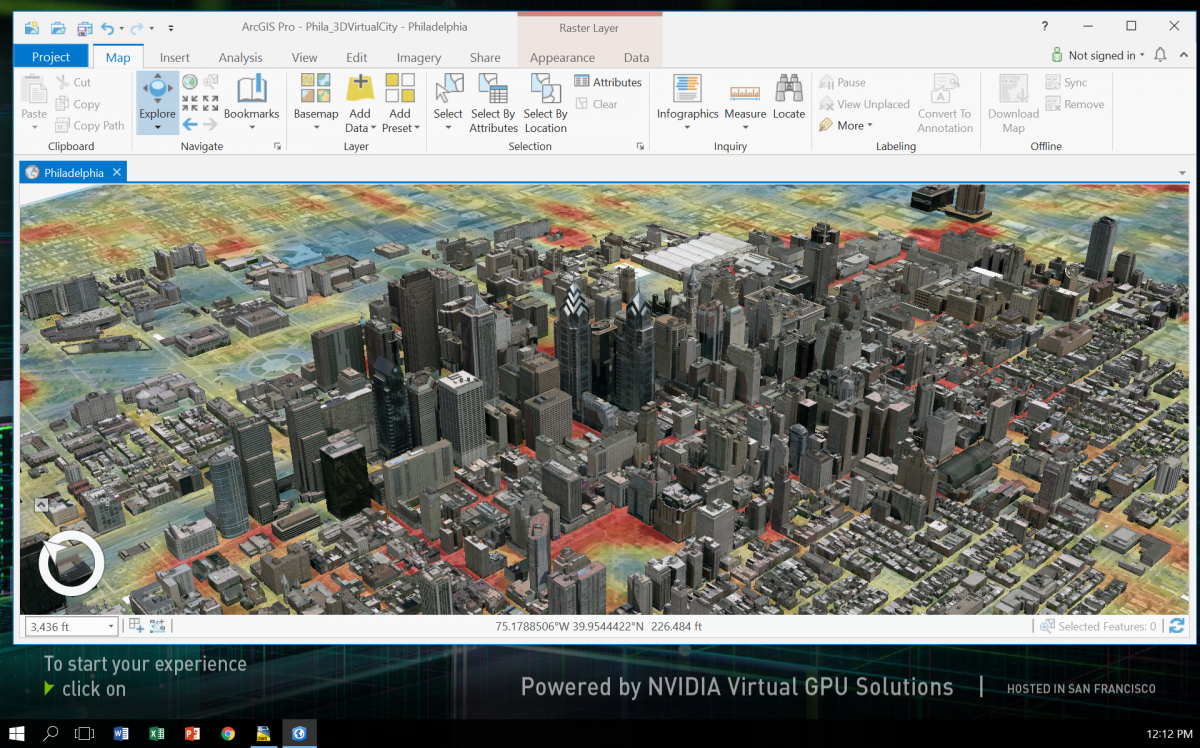1200x748 pixels.
Task: Click the Add Preset icon
Action: tap(400, 89)
